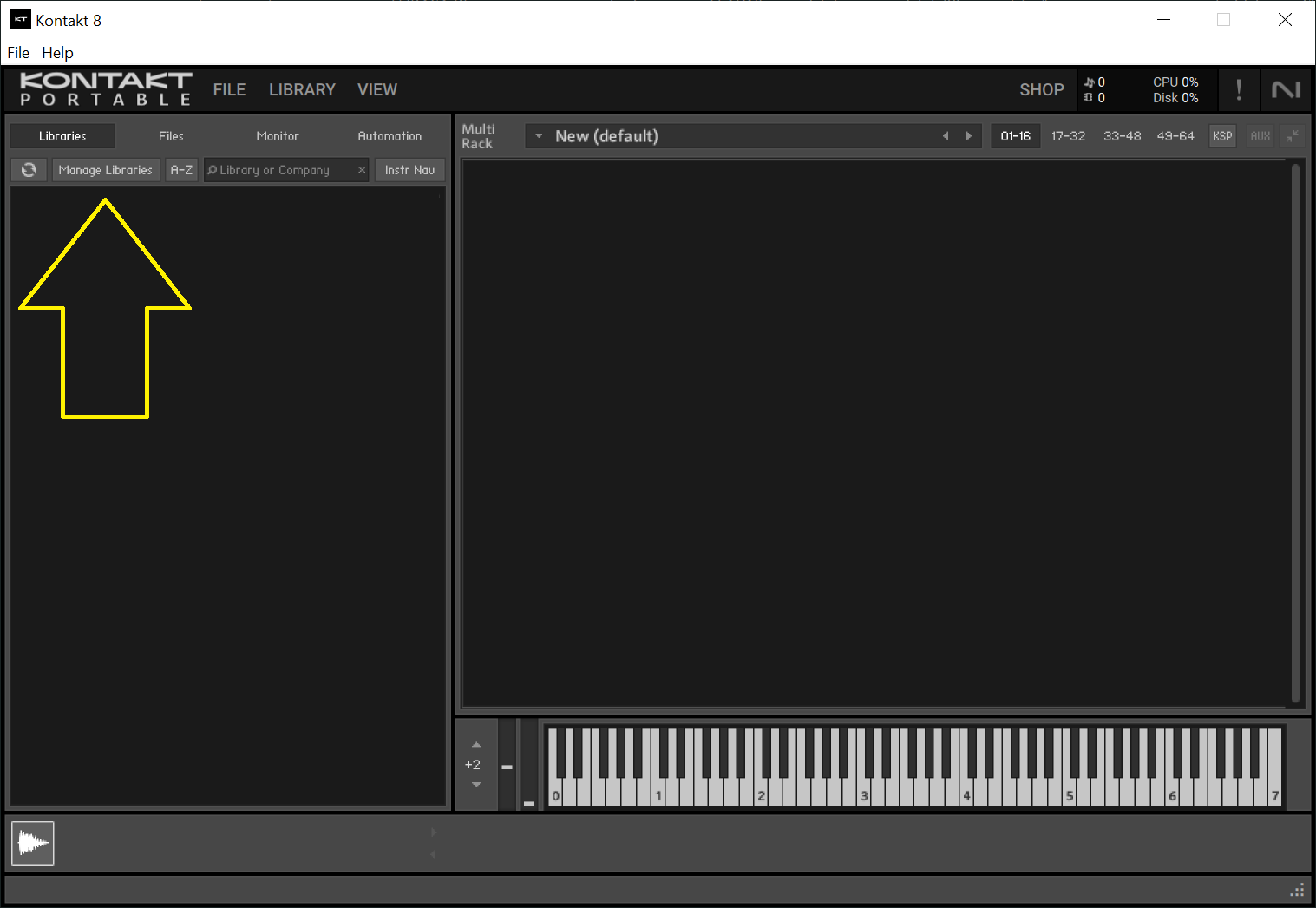Open the SHOP link

[x=1041, y=90]
